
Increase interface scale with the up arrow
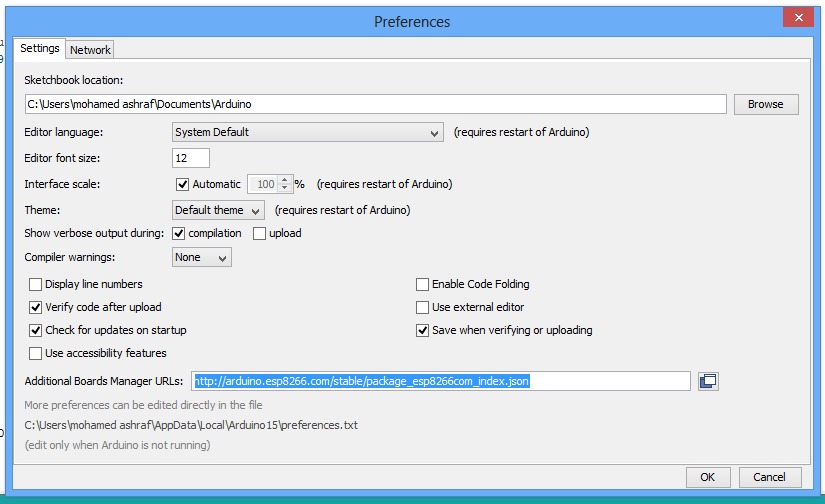(x=285, y=180)
